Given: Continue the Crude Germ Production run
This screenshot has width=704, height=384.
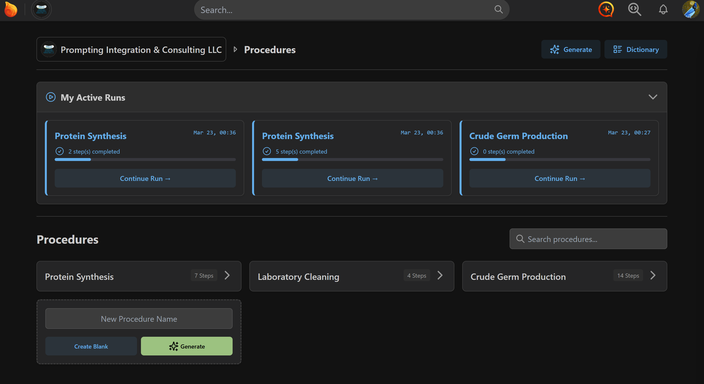Looking at the screenshot, I should coord(560,178).
